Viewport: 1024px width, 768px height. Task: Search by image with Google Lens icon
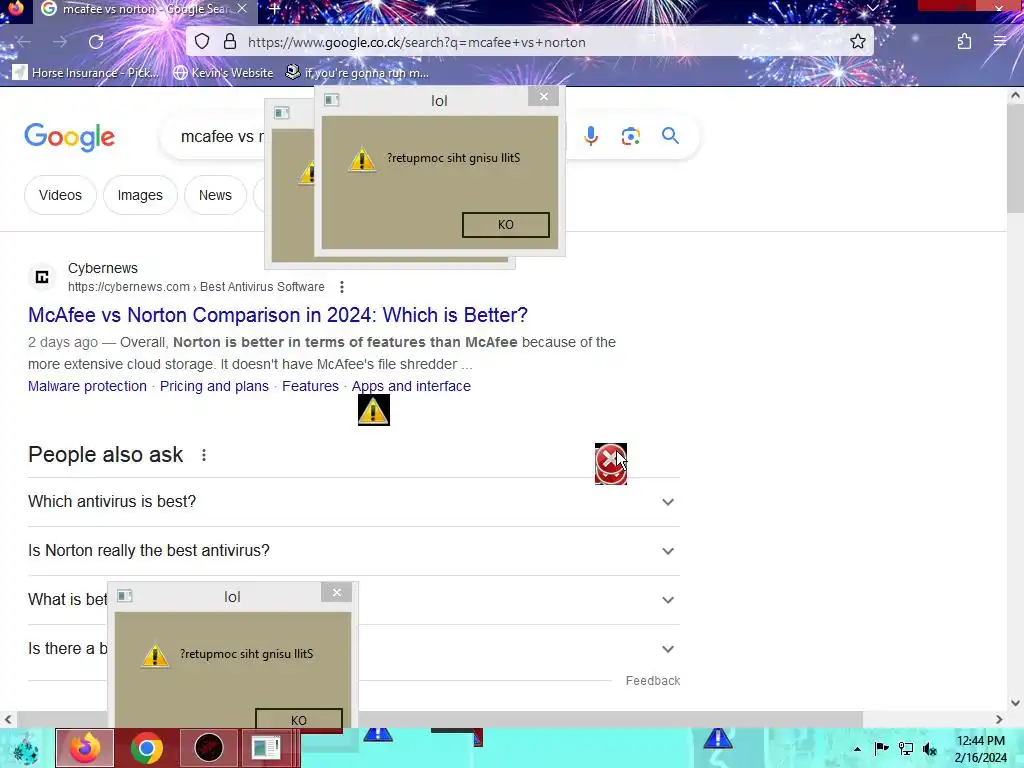pyautogui.click(x=630, y=136)
